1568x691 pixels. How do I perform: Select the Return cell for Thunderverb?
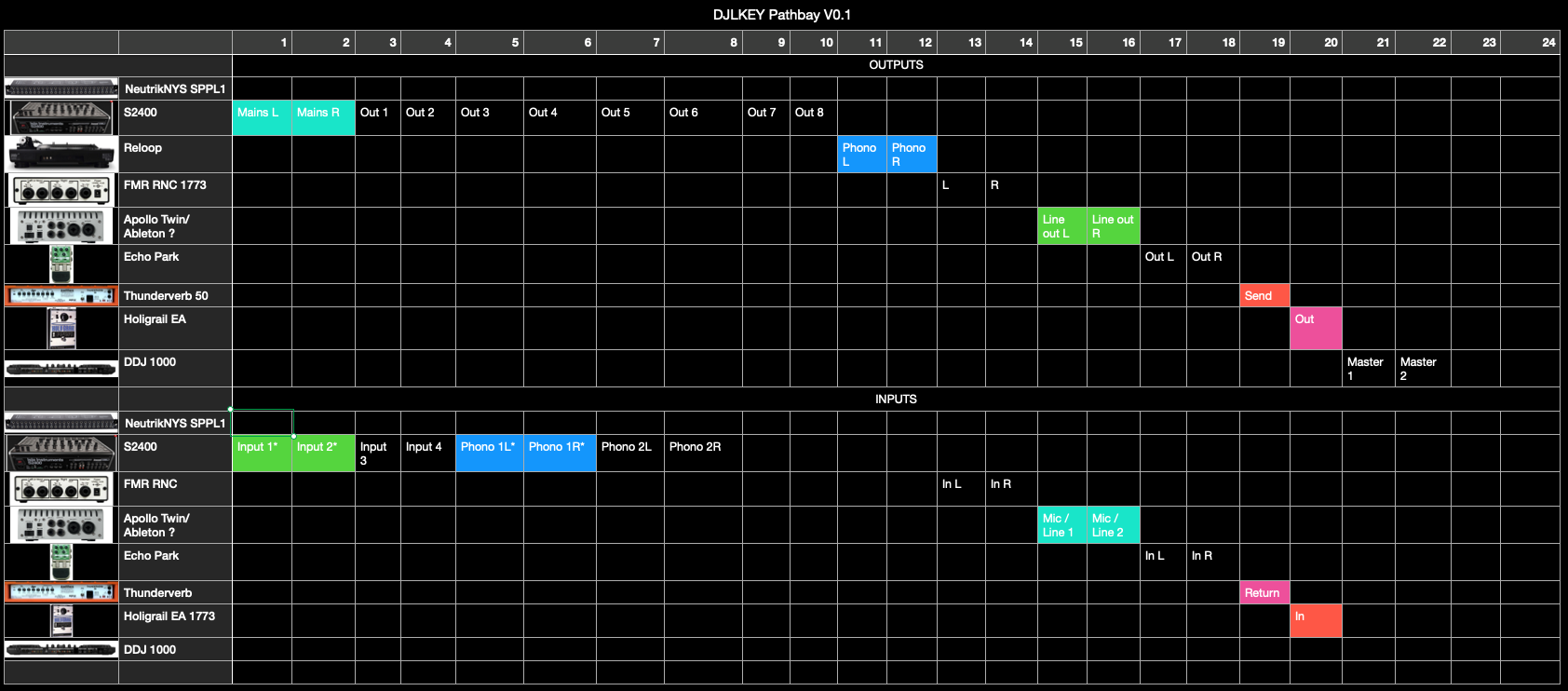(x=1264, y=592)
